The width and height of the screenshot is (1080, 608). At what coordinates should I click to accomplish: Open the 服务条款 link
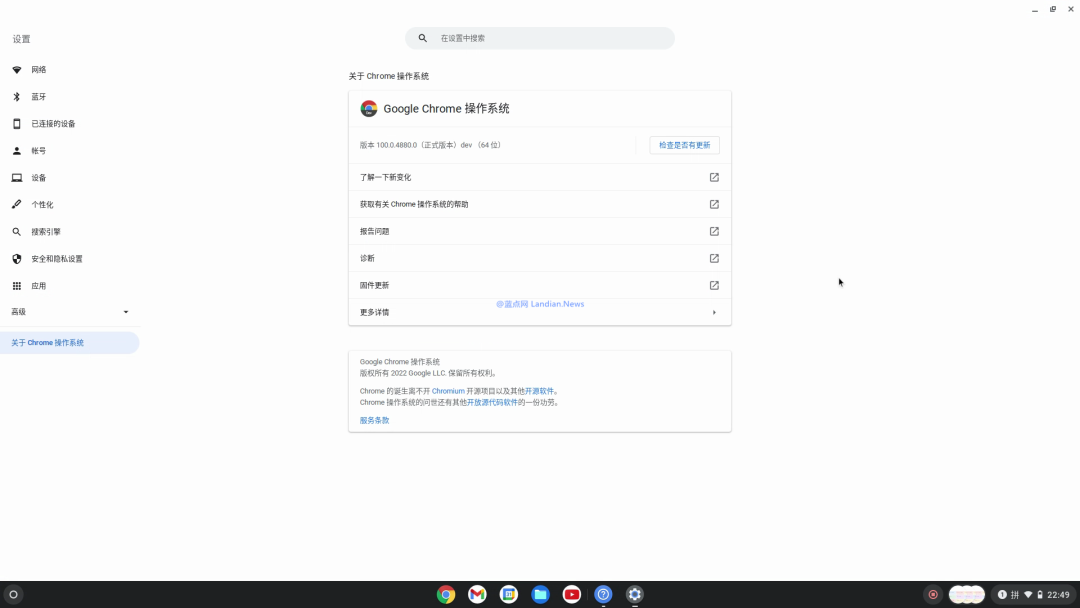click(373, 420)
